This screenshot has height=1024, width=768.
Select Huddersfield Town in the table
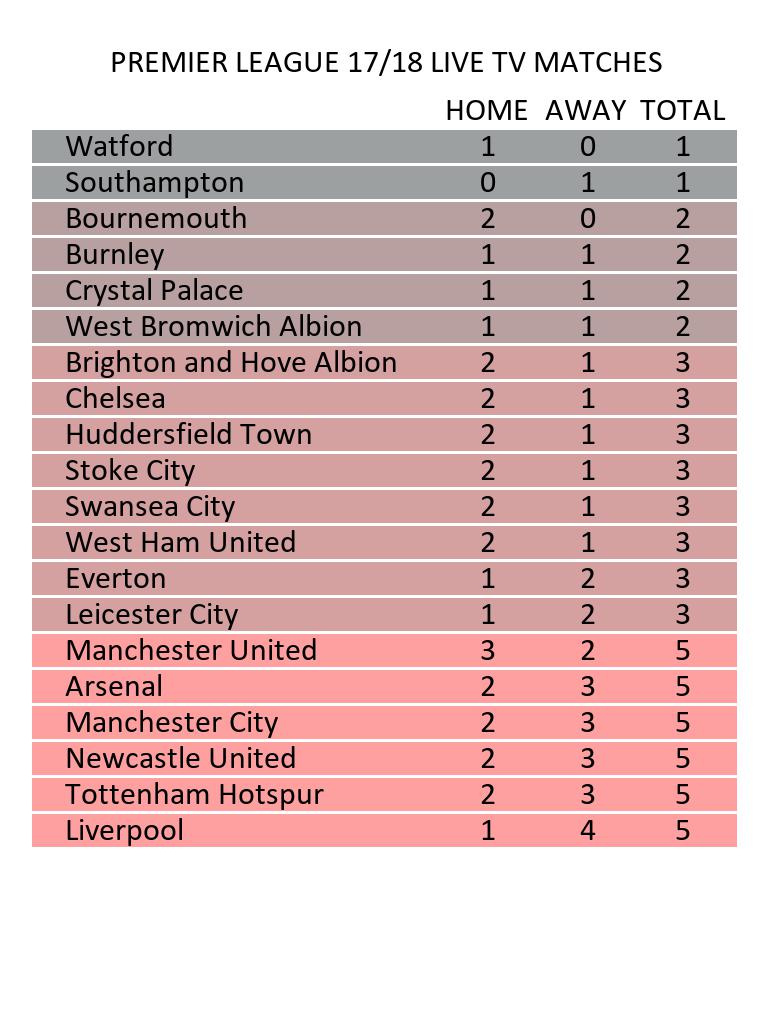188,435
